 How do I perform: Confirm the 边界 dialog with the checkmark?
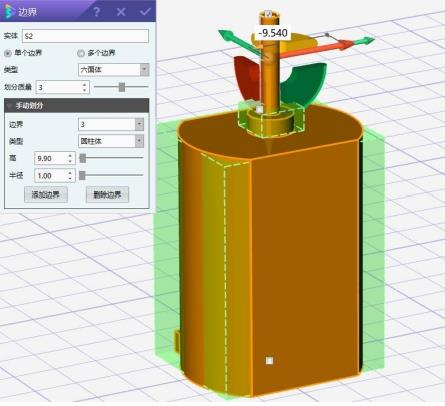145,12
